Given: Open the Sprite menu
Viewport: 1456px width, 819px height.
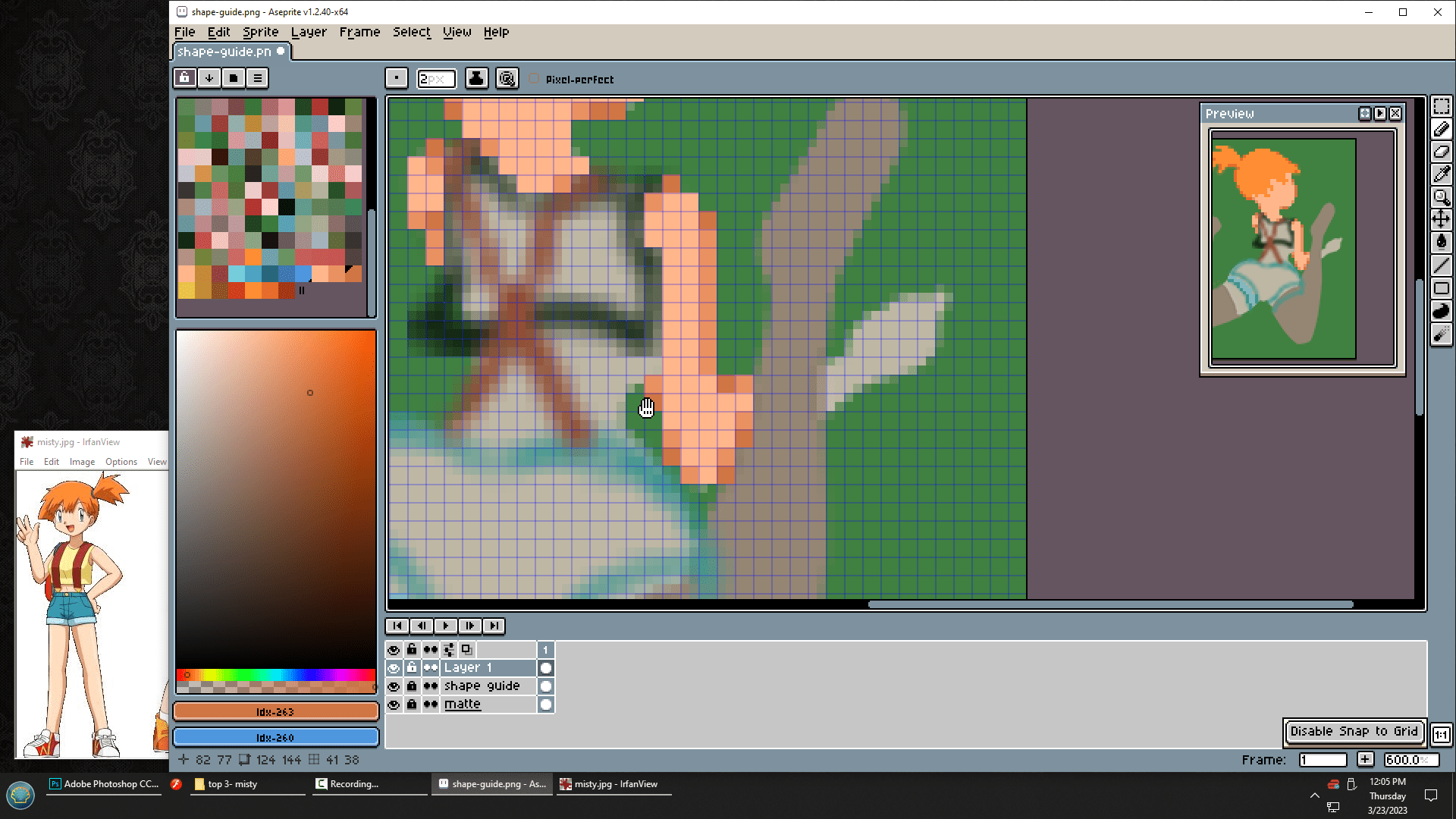Looking at the screenshot, I should [x=260, y=32].
